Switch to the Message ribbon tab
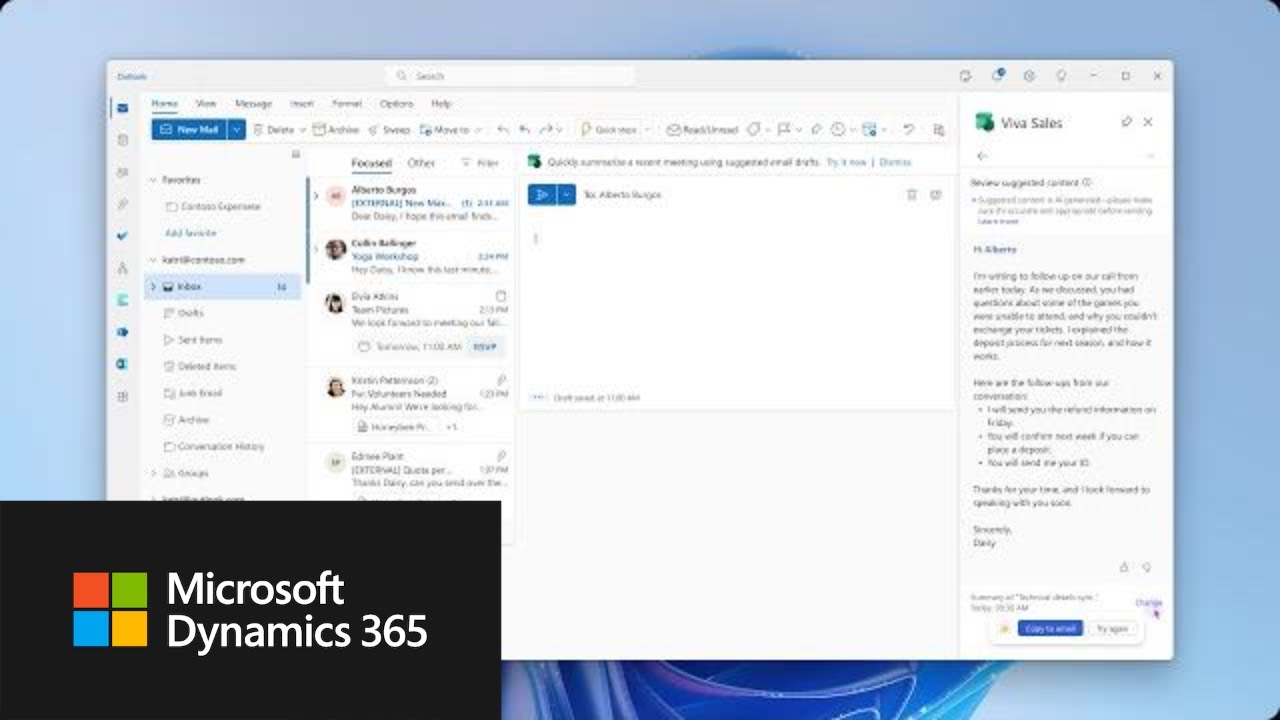The height and width of the screenshot is (720, 1280). (253, 103)
